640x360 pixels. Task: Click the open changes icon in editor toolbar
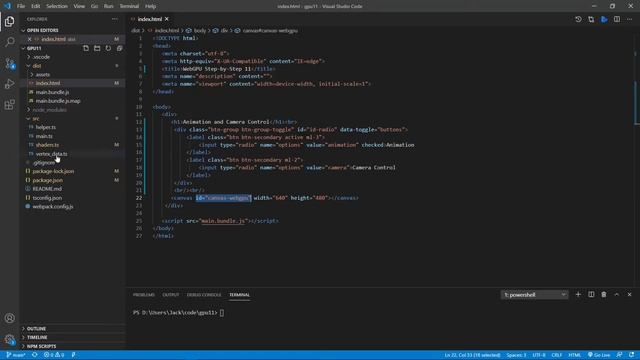[591, 19]
